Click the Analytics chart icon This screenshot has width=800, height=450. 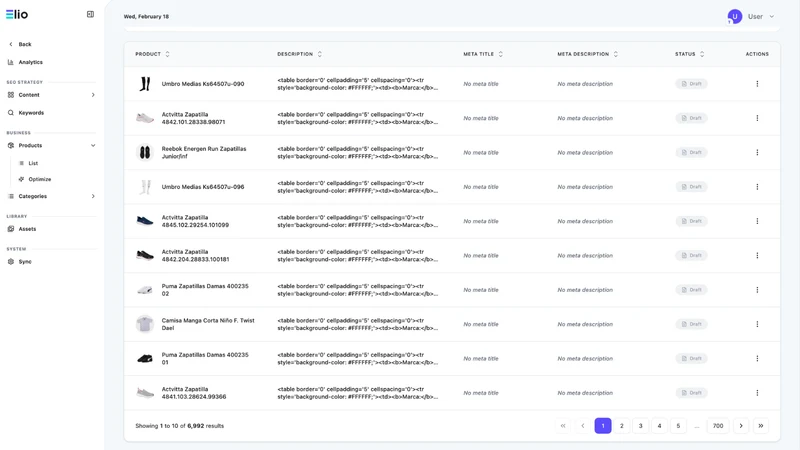[x=11, y=62]
